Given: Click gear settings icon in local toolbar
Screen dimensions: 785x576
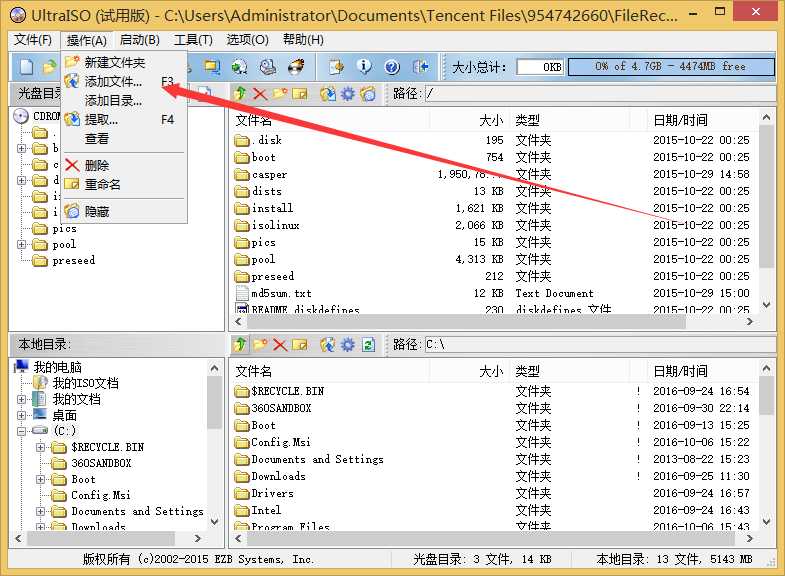Looking at the screenshot, I should point(347,344).
